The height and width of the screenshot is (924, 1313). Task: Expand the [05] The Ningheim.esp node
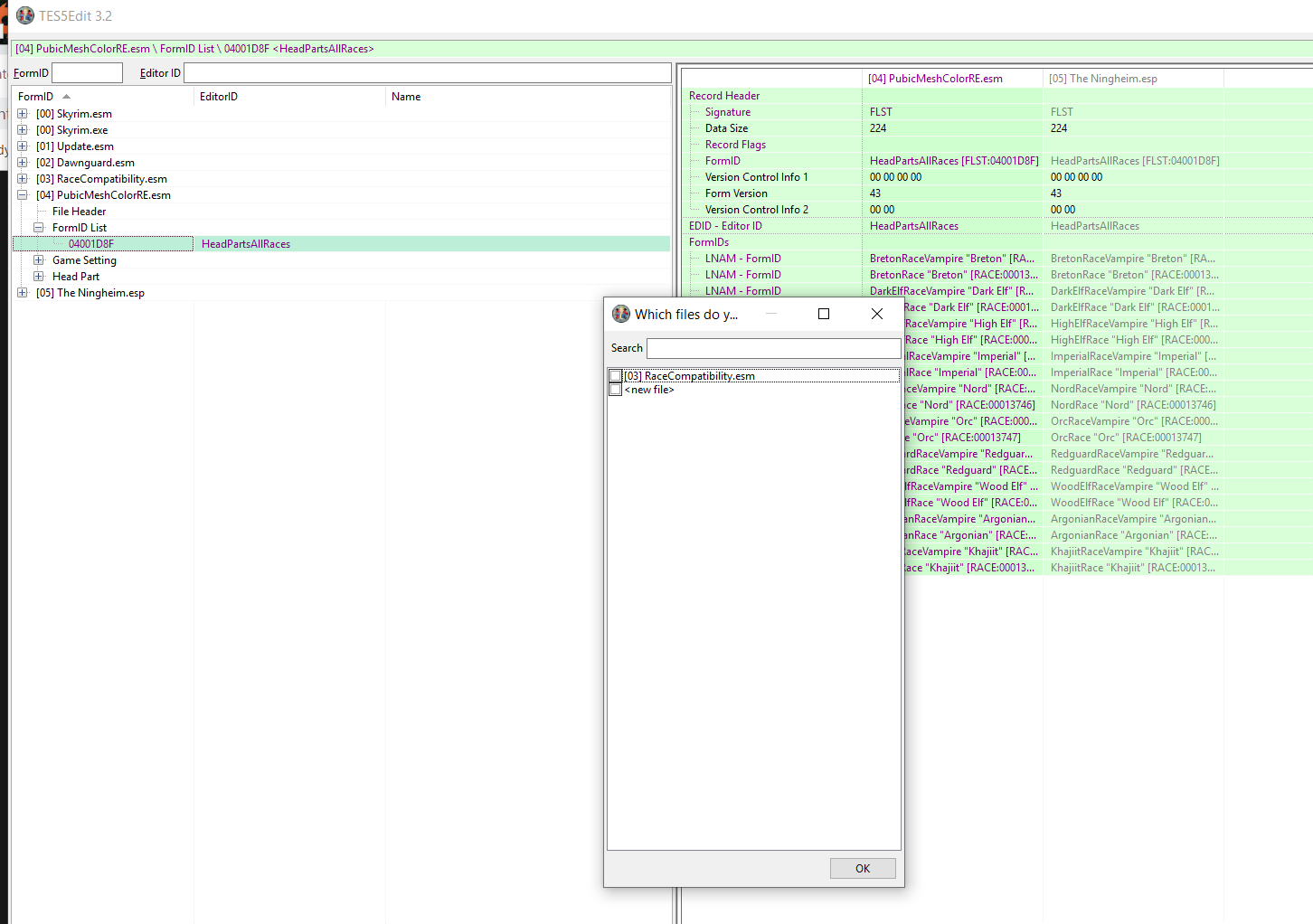pyautogui.click(x=23, y=293)
